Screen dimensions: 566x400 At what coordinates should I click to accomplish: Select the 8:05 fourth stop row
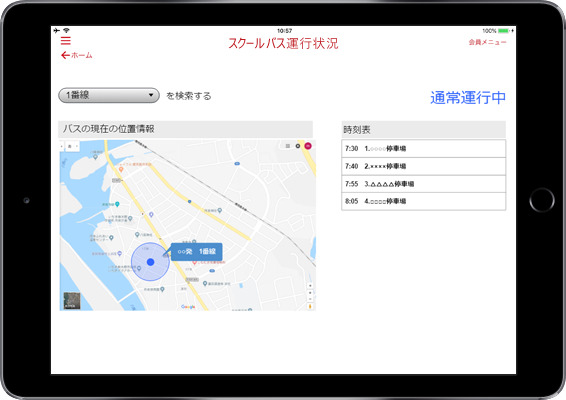tap(423, 201)
